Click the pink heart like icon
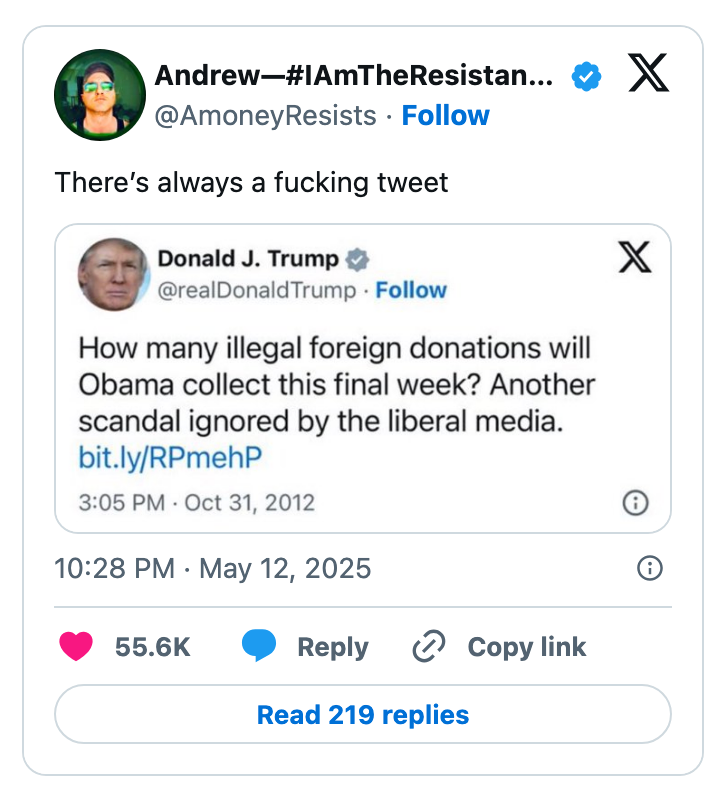The height and width of the screenshot is (800, 726). click(76, 647)
